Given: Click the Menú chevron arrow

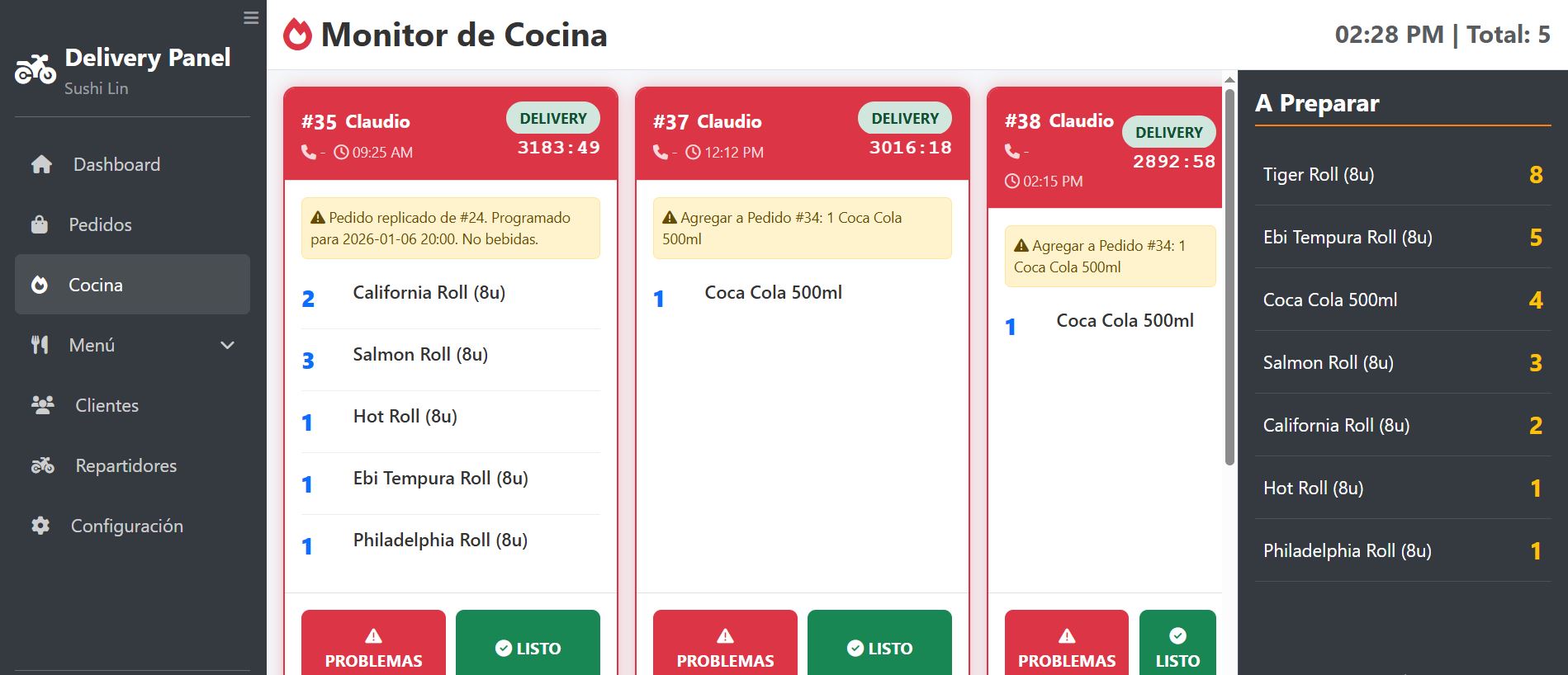Looking at the screenshot, I should pyautogui.click(x=228, y=345).
